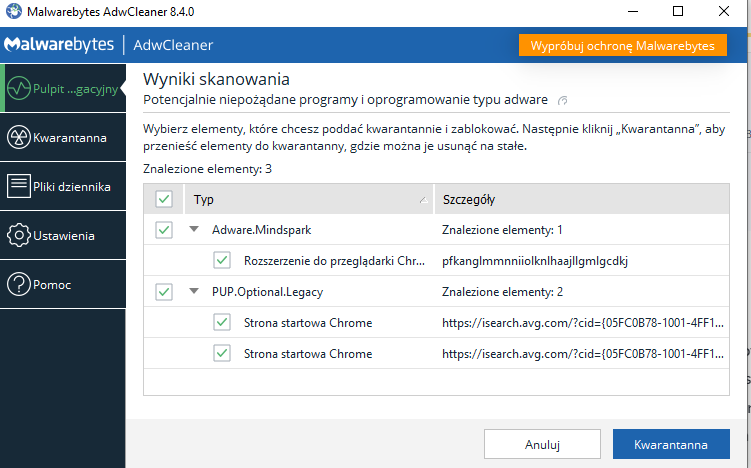The width and height of the screenshot is (751, 468).
Task: Toggle the select-all checkbox in table header
Action: coord(164,199)
